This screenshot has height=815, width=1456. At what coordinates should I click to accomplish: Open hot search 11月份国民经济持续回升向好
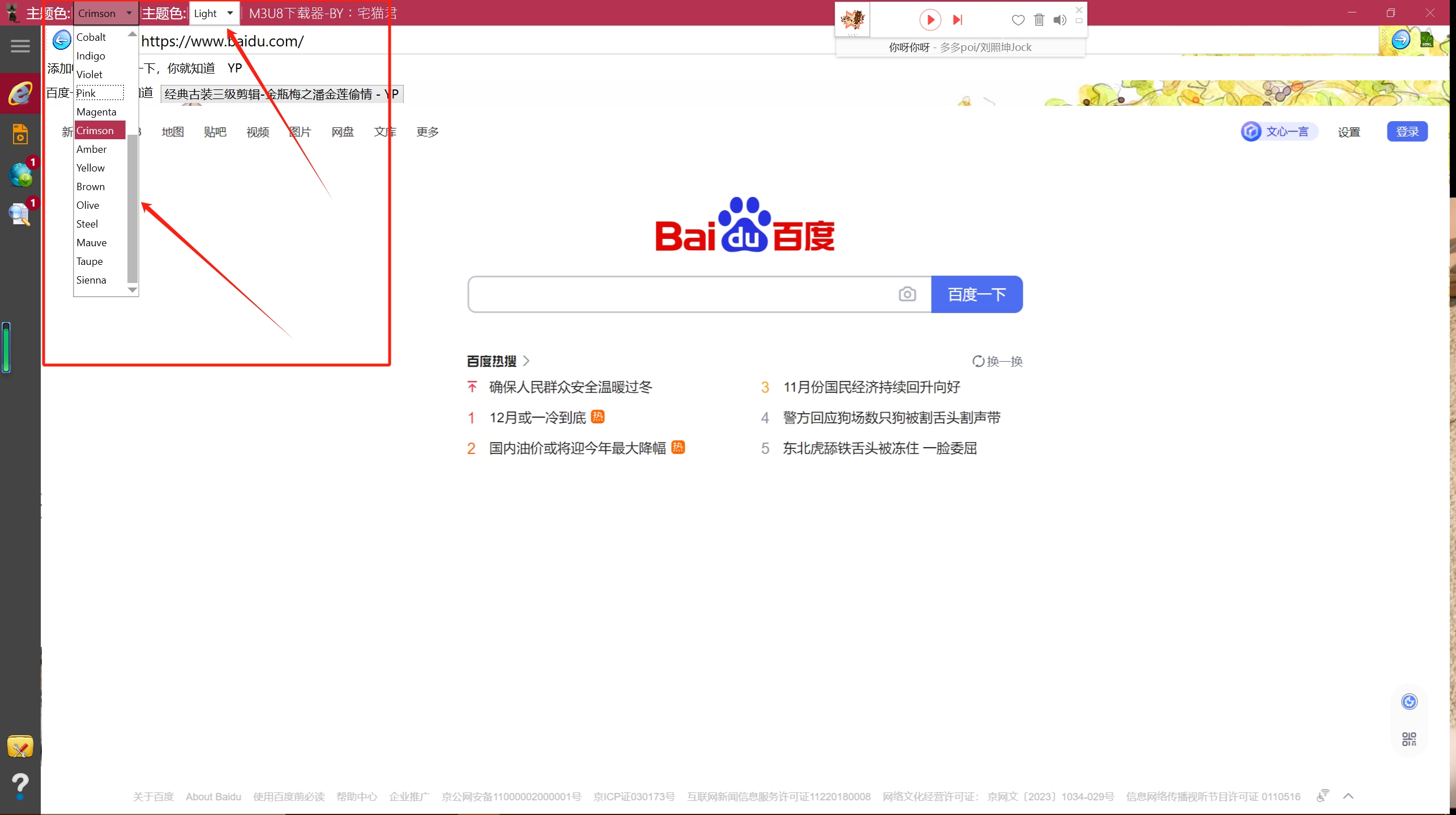(x=872, y=387)
